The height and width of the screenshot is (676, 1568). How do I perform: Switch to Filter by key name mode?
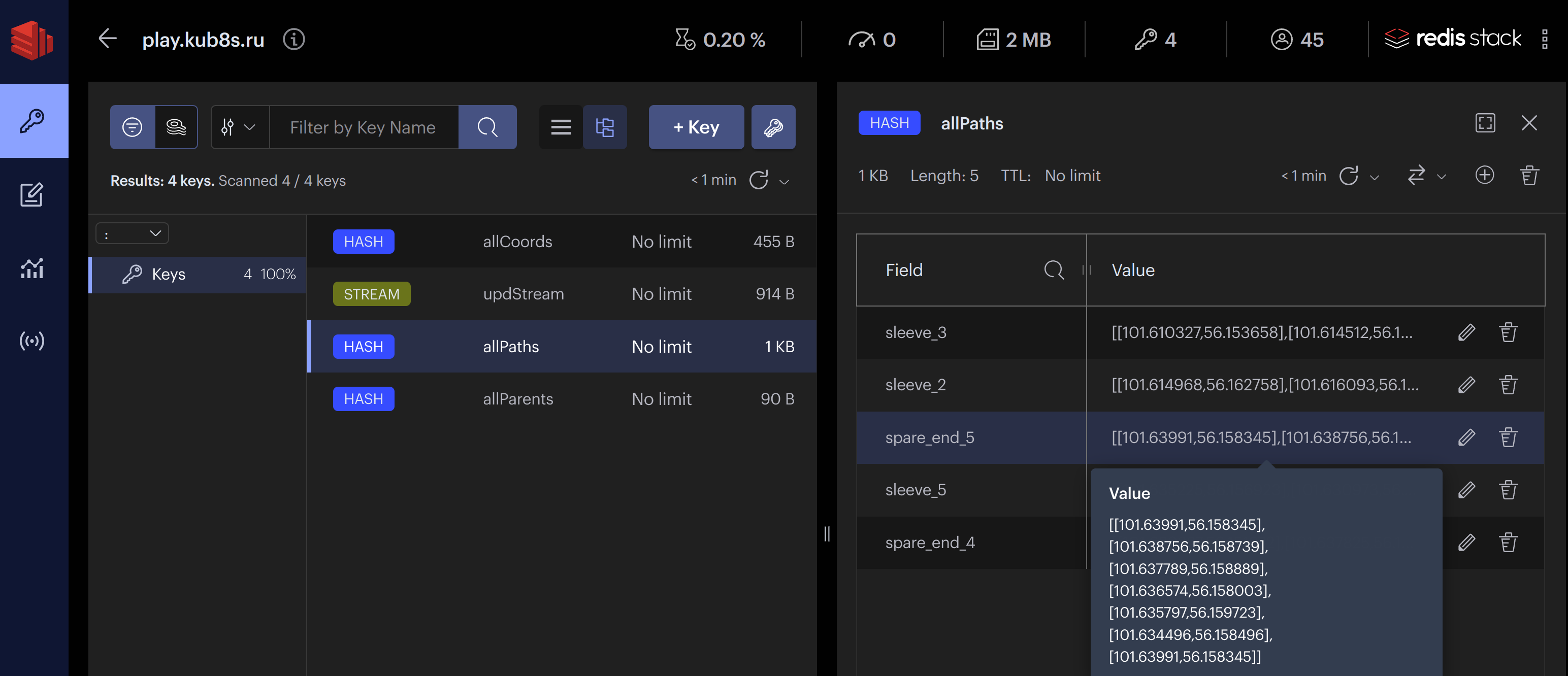pyautogui.click(x=132, y=126)
